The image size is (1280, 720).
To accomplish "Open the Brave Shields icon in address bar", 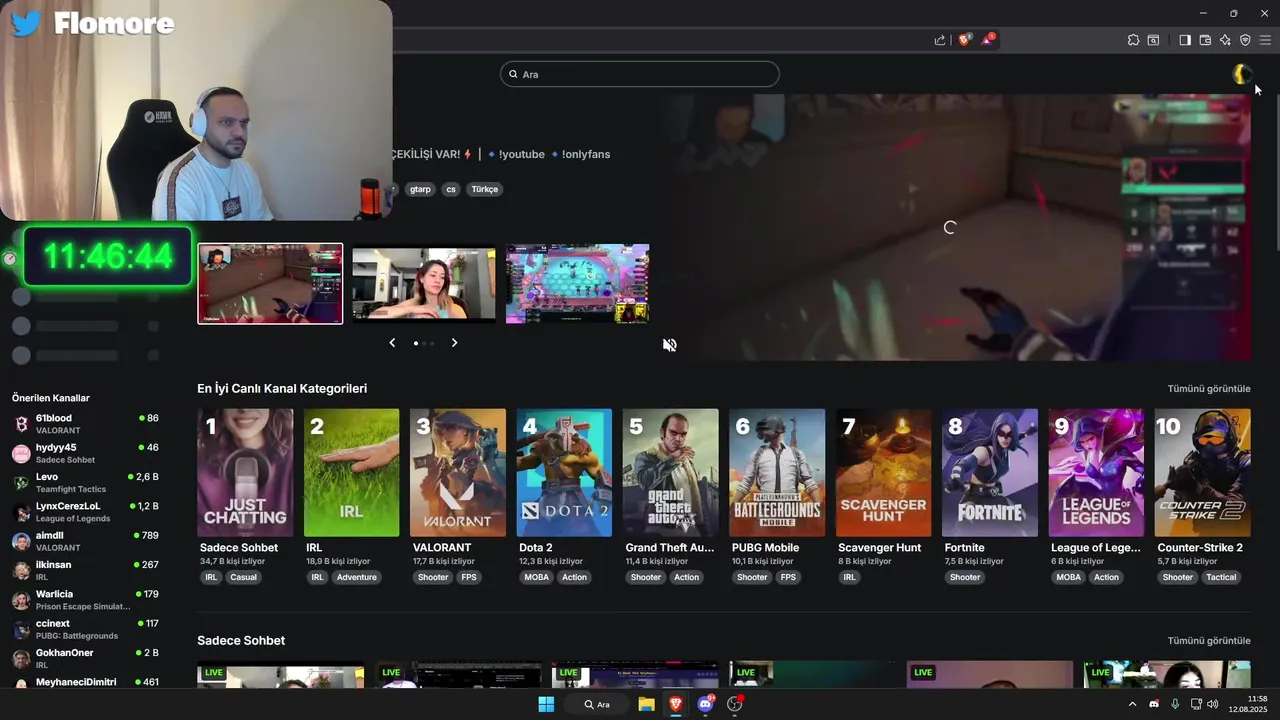I will pyautogui.click(x=965, y=40).
